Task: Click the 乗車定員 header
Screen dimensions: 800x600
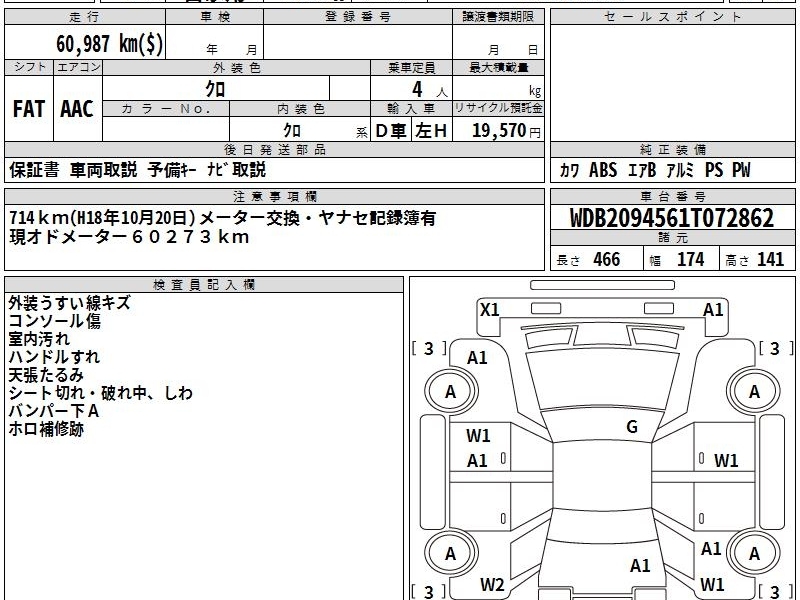Action: point(411,67)
